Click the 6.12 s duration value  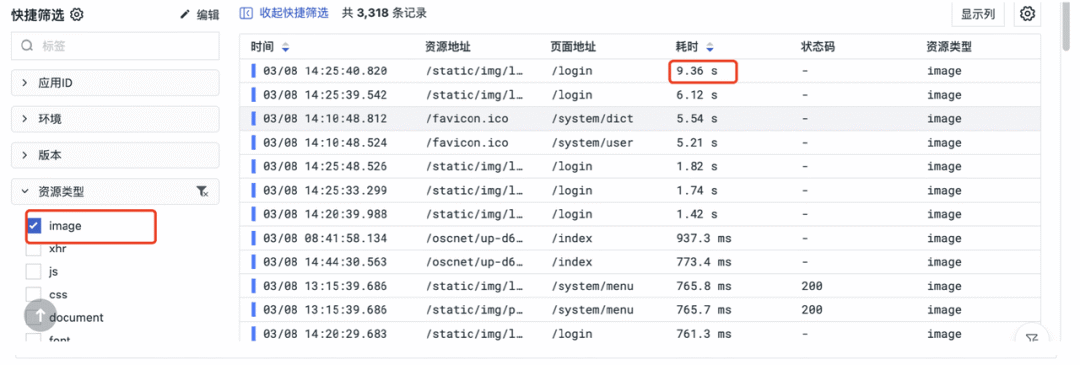click(x=696, y=94)
